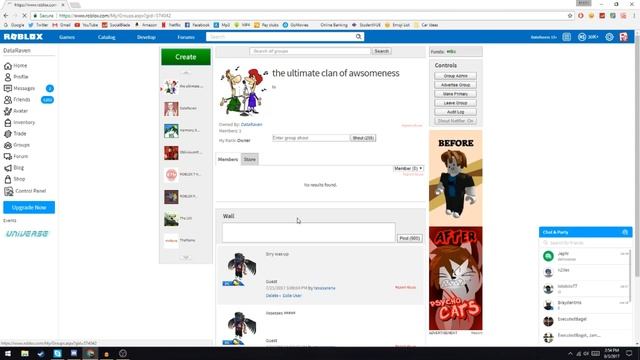Open the Develop menu item
The width and height of the screenshot is (640, 360).
[146, 37]
